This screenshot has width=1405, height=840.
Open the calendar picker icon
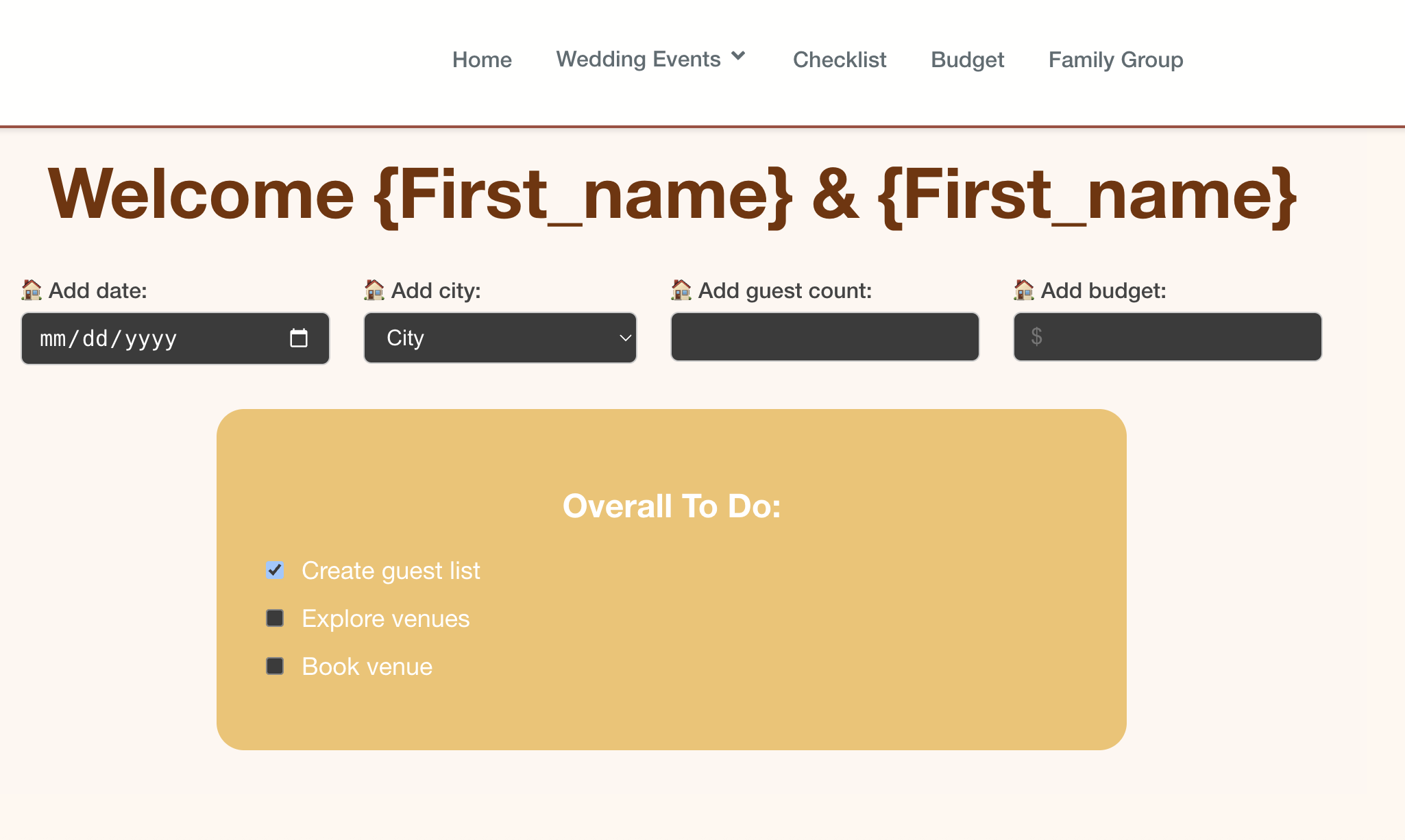click(299, 338)
